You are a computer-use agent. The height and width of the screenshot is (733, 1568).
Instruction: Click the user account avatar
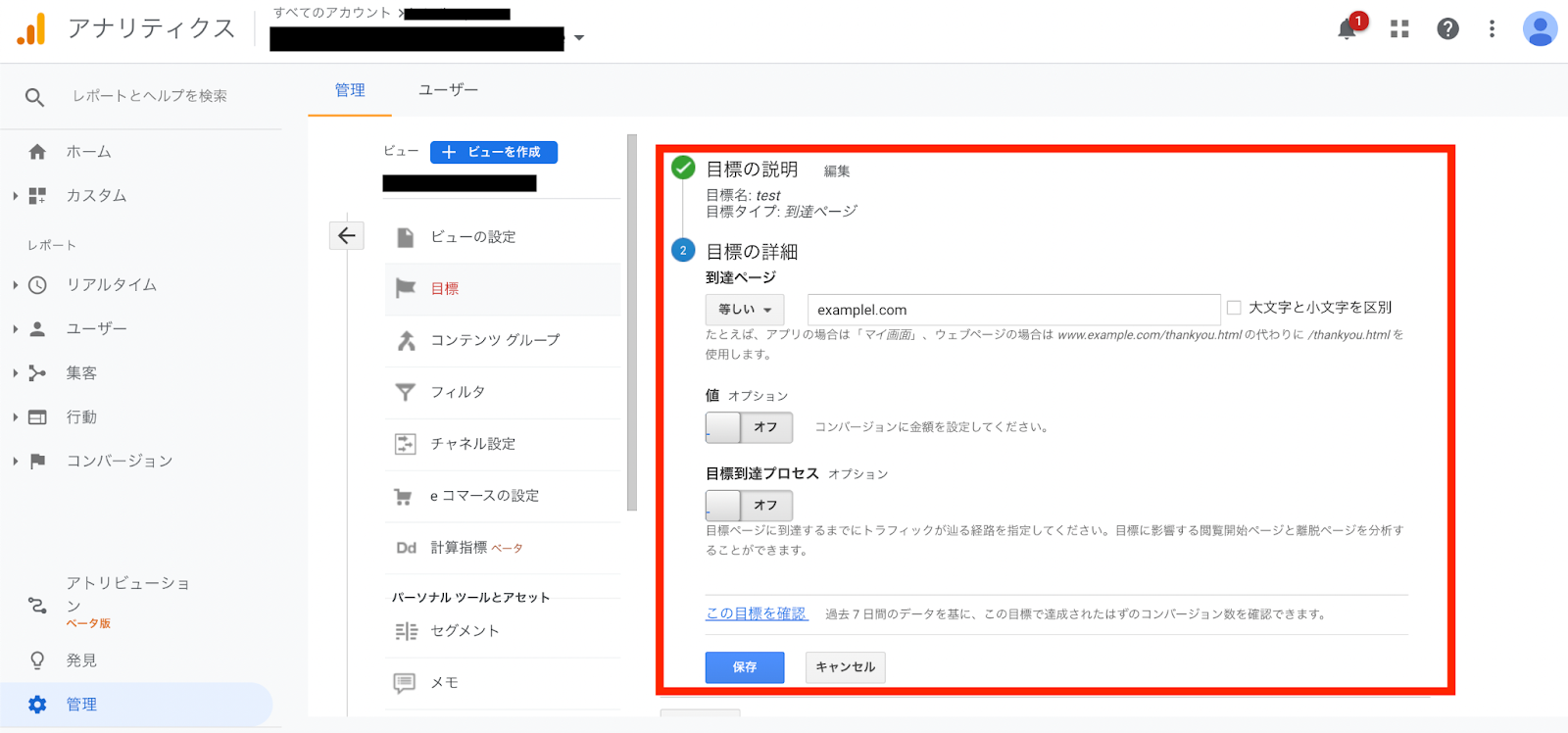1540,28
